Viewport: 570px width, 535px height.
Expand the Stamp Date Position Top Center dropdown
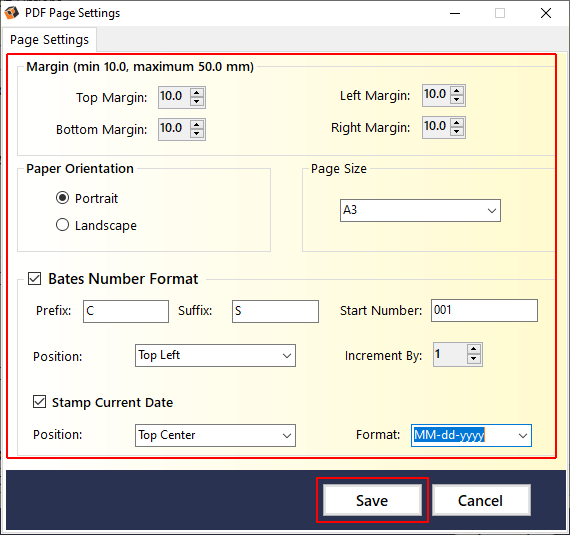coord(215,435)
